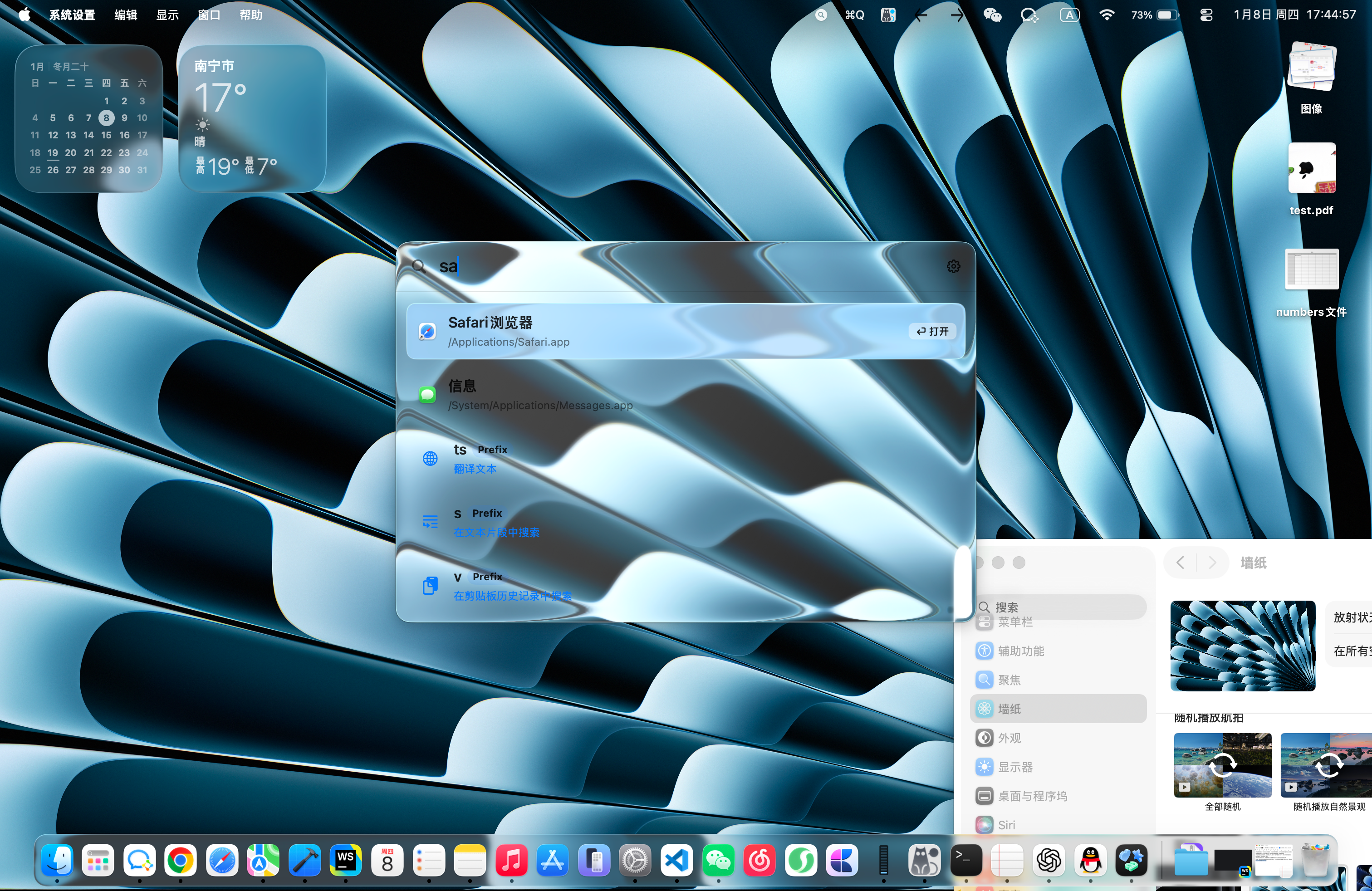
Task: Open ChatGPT from the Dock
Action: pyautogui.click(x=1049, y=862)
